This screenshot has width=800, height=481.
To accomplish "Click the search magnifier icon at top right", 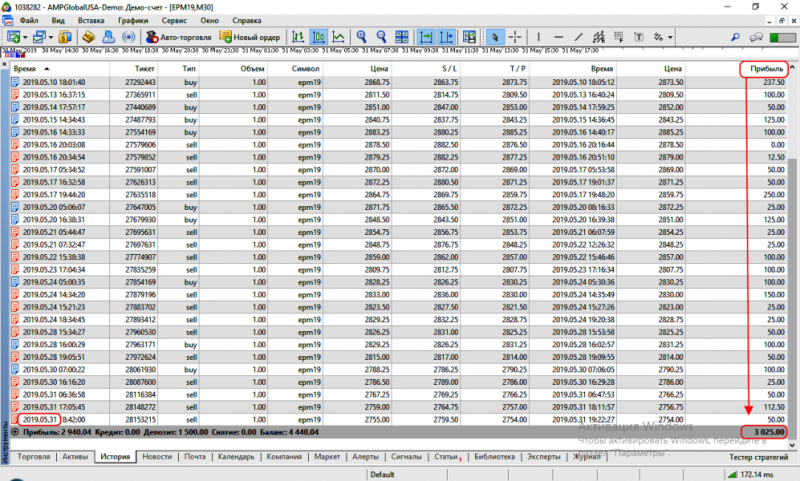I will click(x=737, y=37).
